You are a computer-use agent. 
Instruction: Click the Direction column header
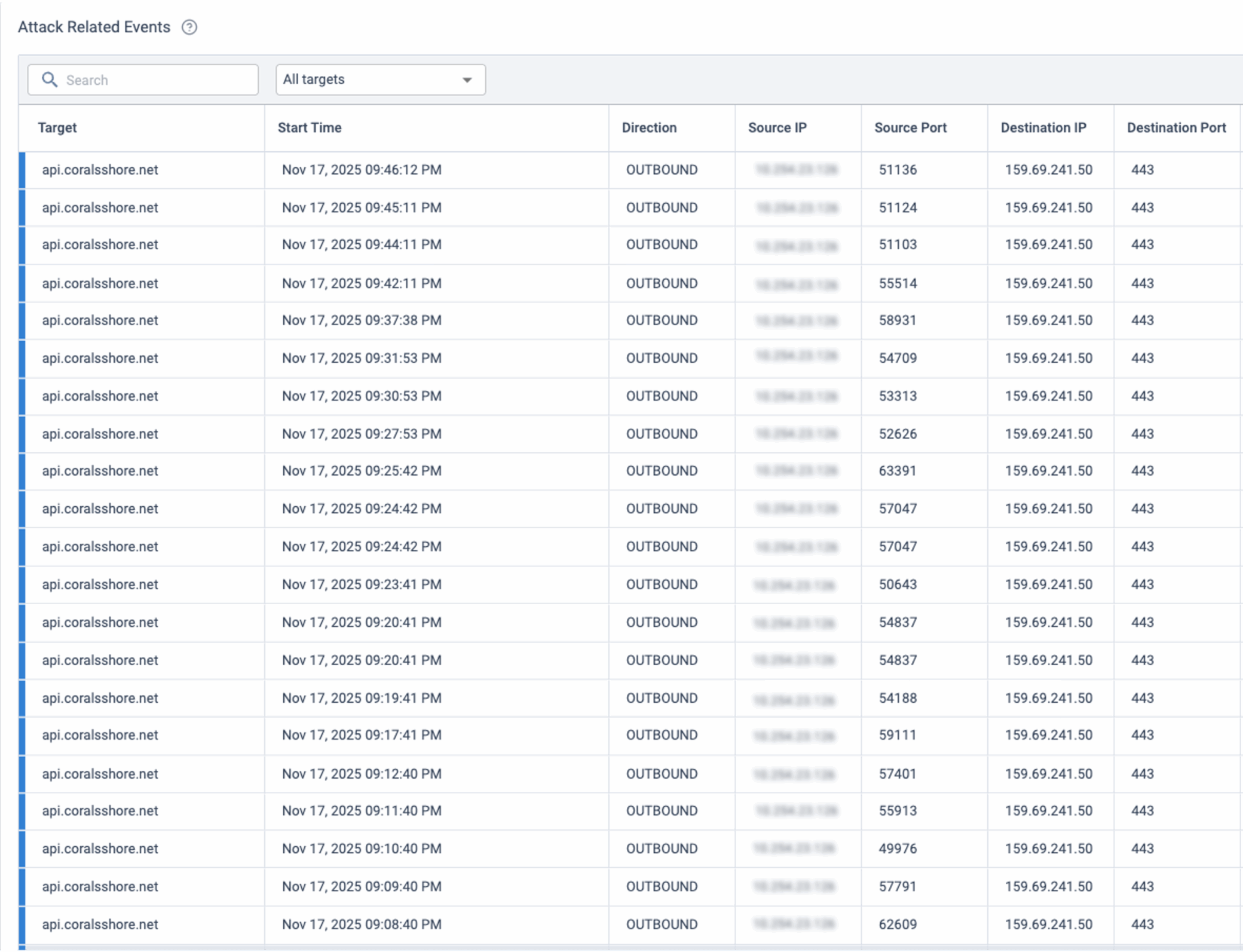coord(649,128)
